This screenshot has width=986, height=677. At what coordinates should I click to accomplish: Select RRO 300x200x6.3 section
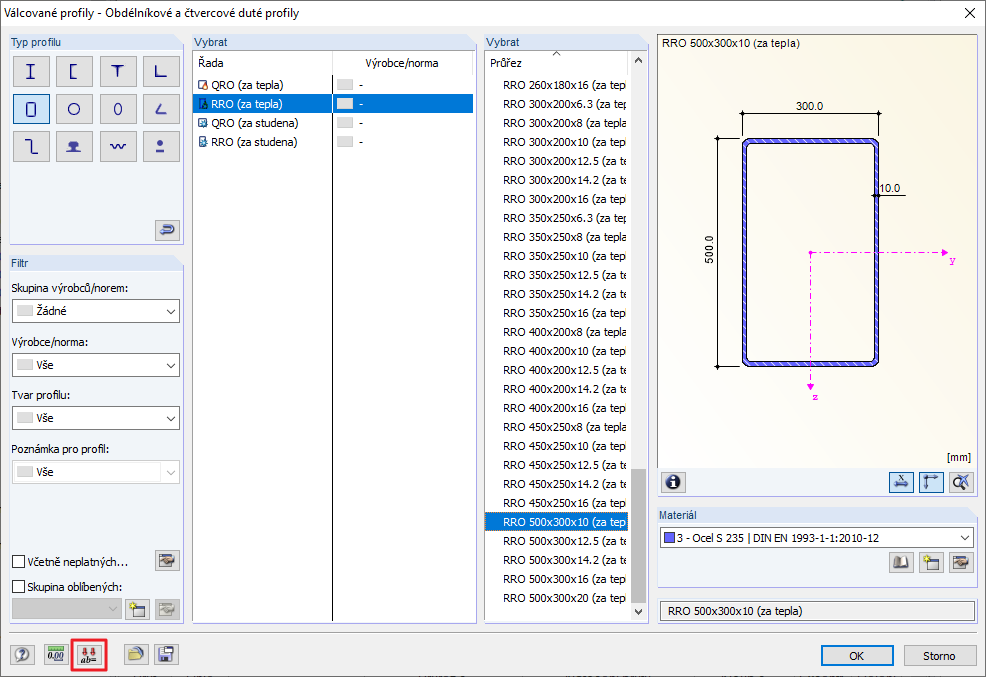pyautogui.click(x=557, y=104)
